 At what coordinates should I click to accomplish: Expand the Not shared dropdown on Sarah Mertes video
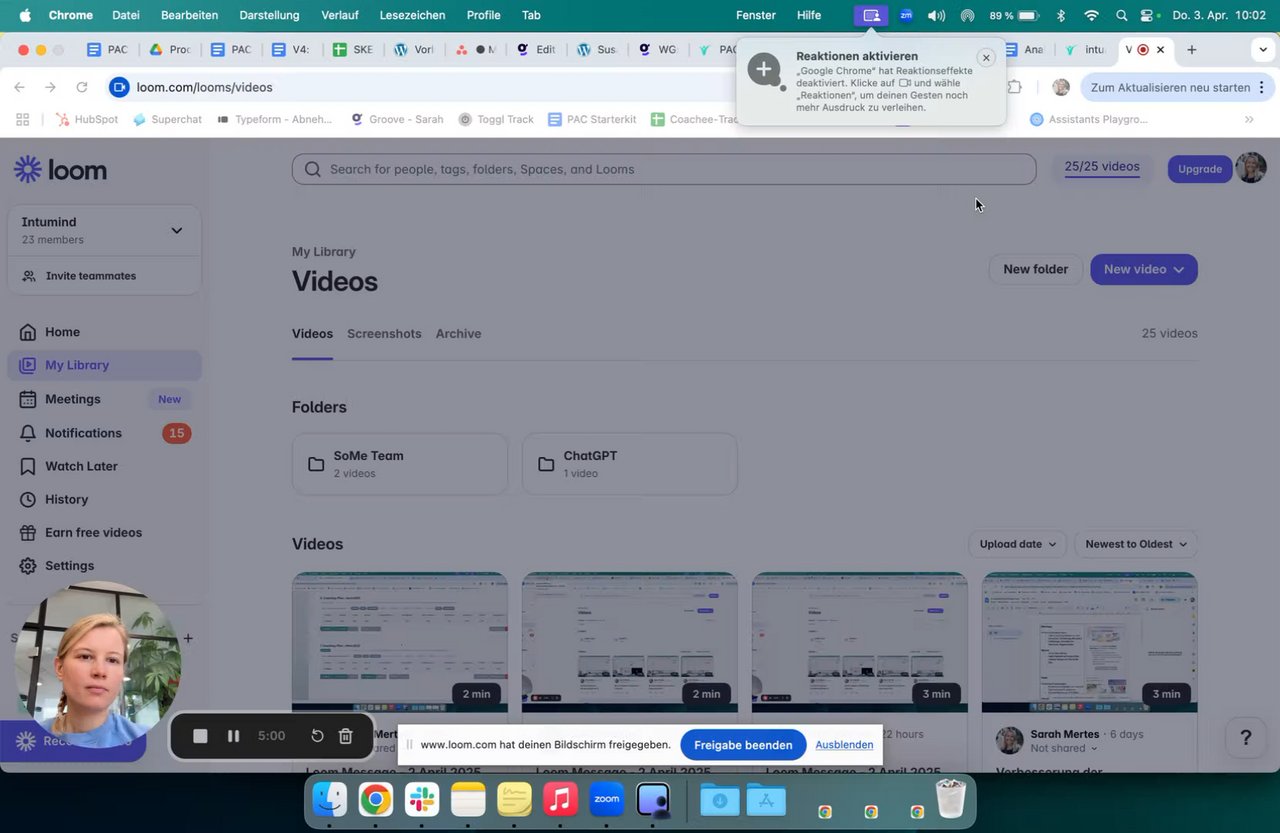point(1064,748)
